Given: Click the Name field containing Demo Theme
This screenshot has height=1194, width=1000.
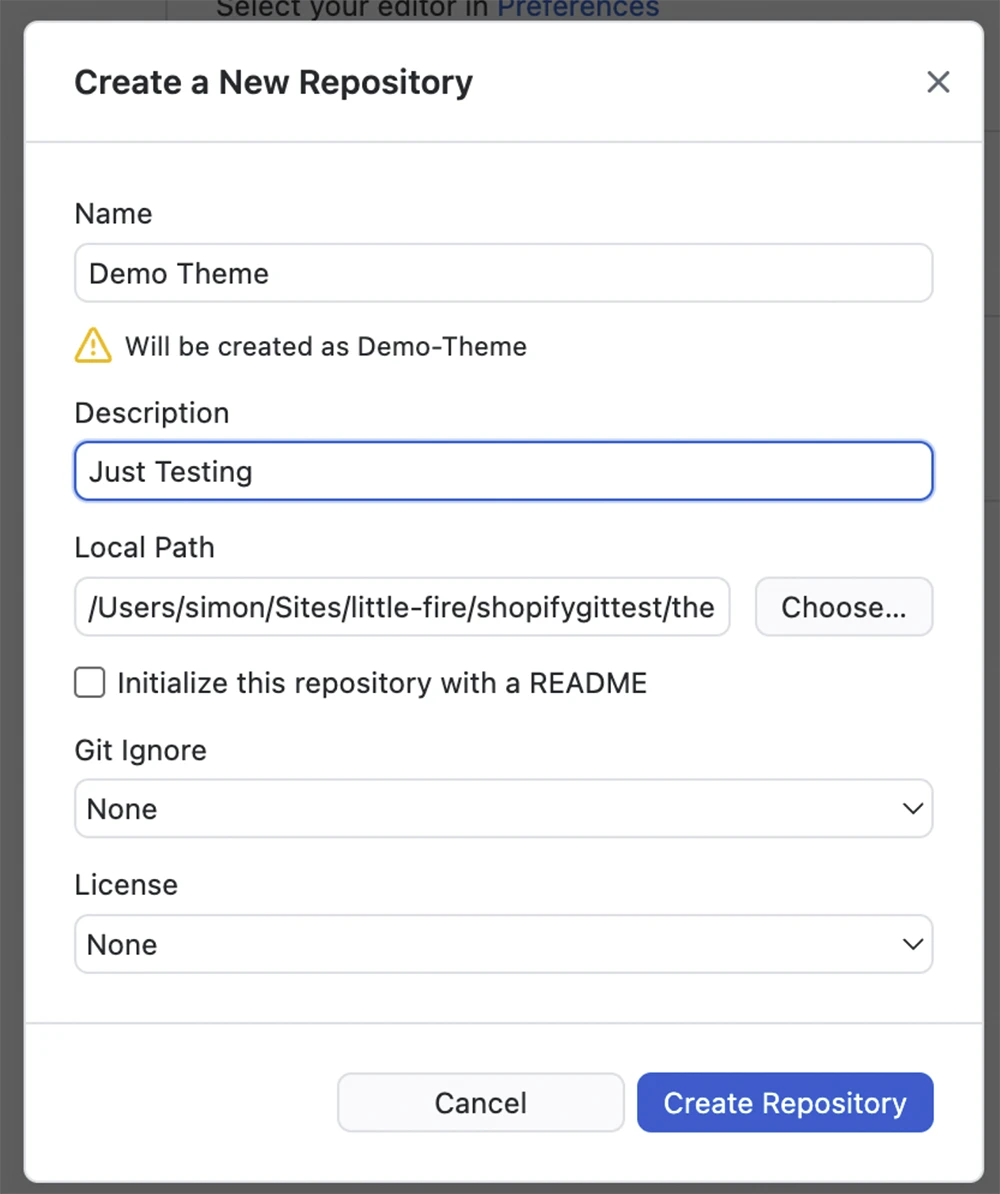Looking at the screenshot, I should tap(503, 273).
